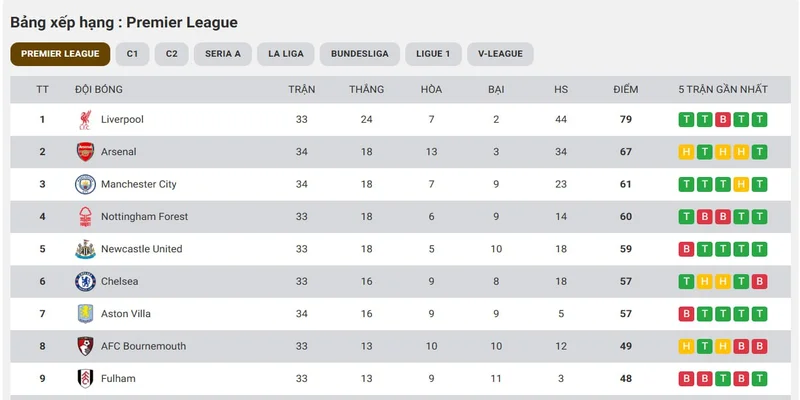The width and height of the screenshot is (800, 400).
Task: Click the ĐIỂM points column header
Action: [x=626, y=90]
